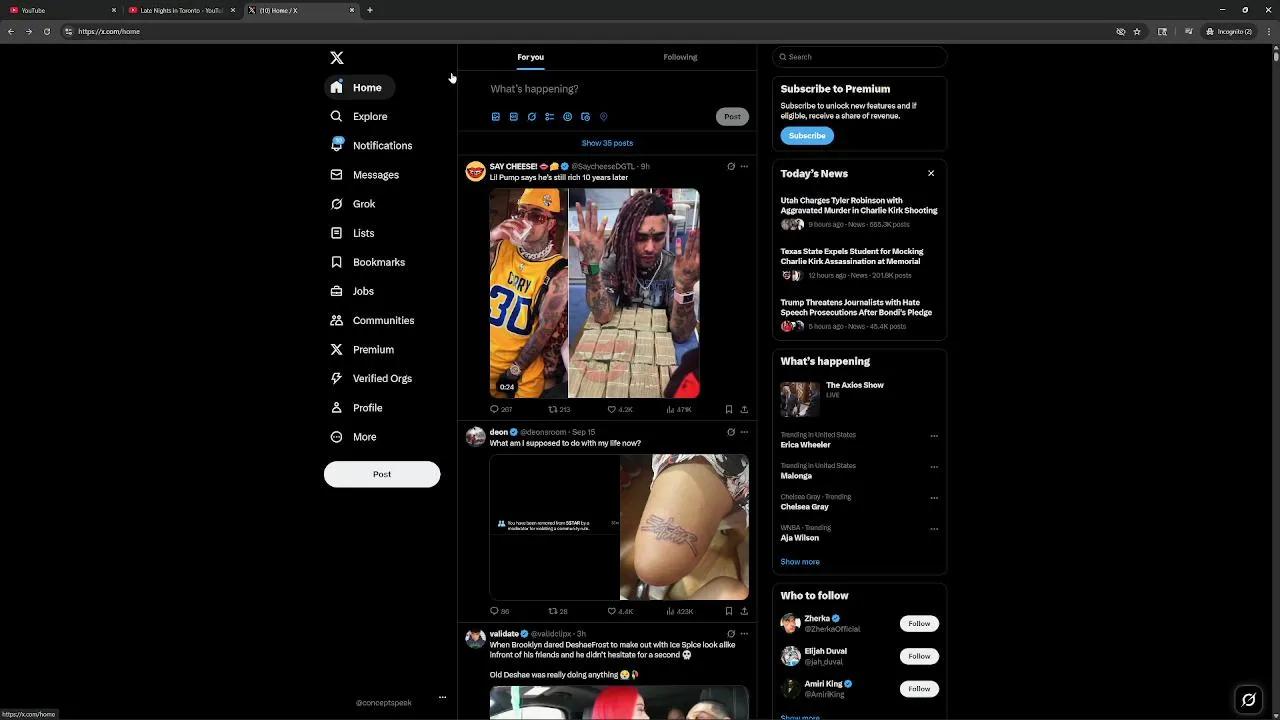Switch to the For you tab

click(x=530, y=57)
